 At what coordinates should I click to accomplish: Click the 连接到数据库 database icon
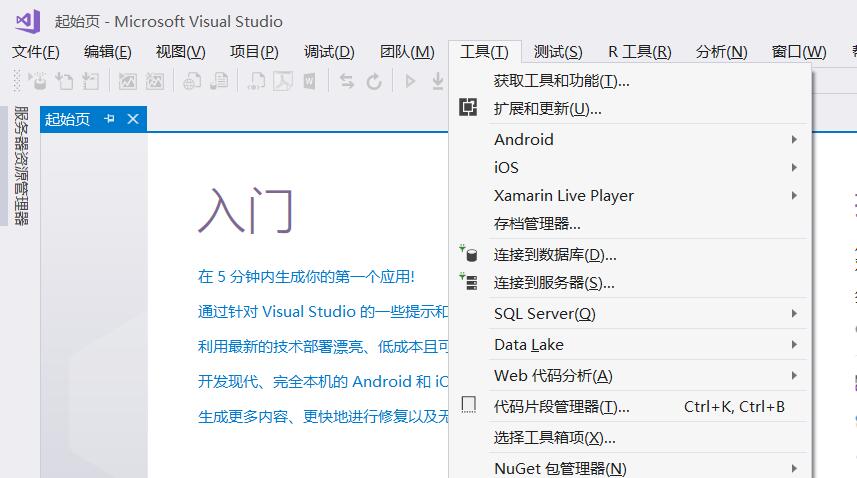tap(468, 253)
